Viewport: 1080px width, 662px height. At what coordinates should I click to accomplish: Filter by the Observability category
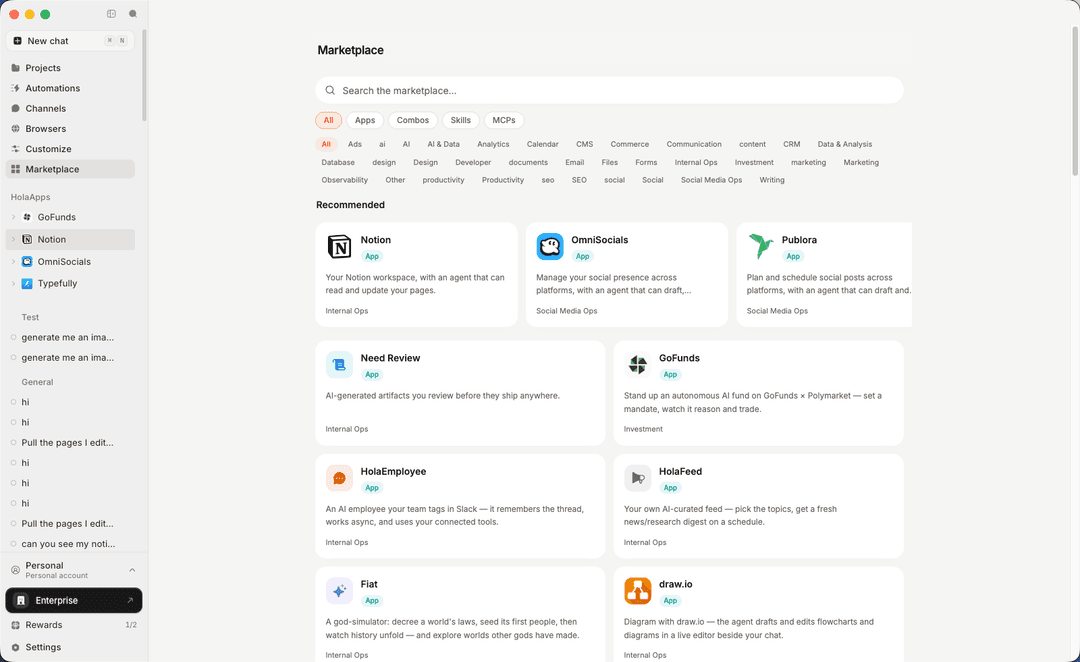[344, 180]
